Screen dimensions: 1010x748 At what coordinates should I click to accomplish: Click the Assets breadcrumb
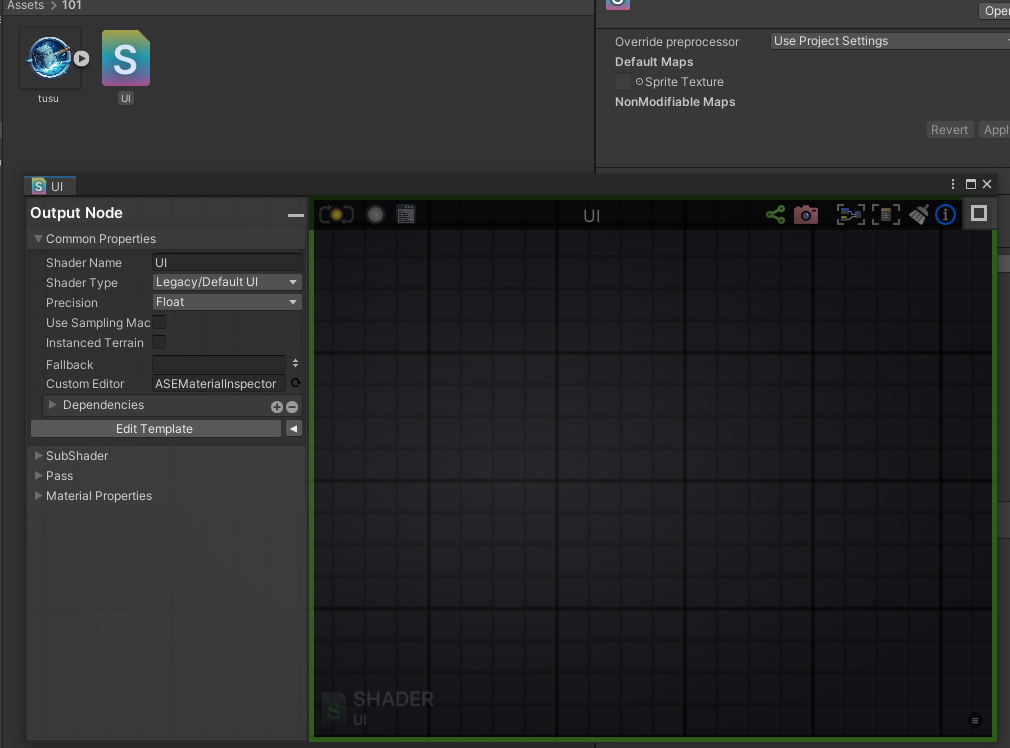[25, 5]
